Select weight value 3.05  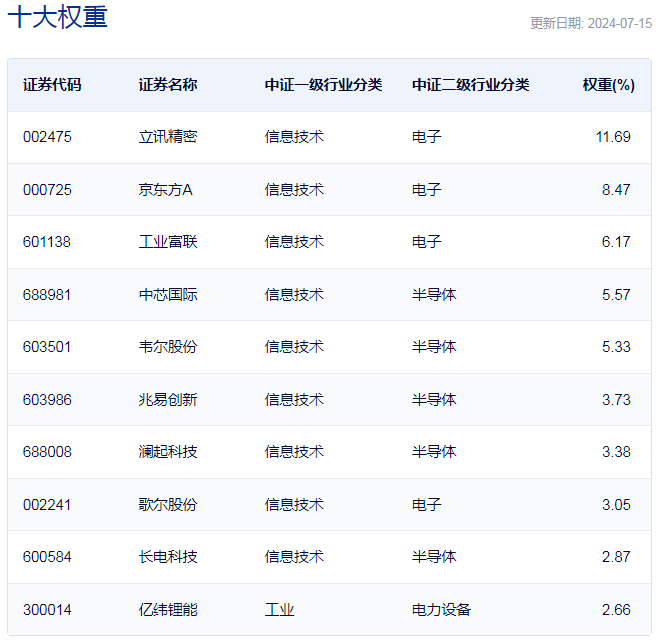point(616,505)
